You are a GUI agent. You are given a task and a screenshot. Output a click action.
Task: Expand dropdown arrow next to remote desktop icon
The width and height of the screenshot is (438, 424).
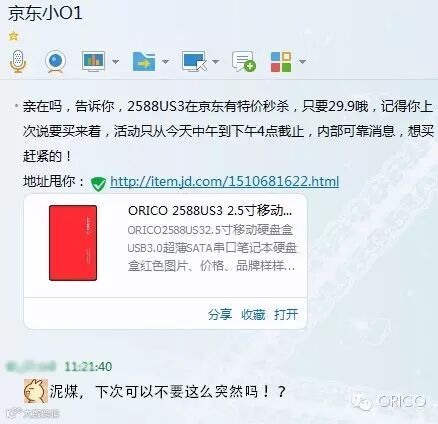click(215, 62)
